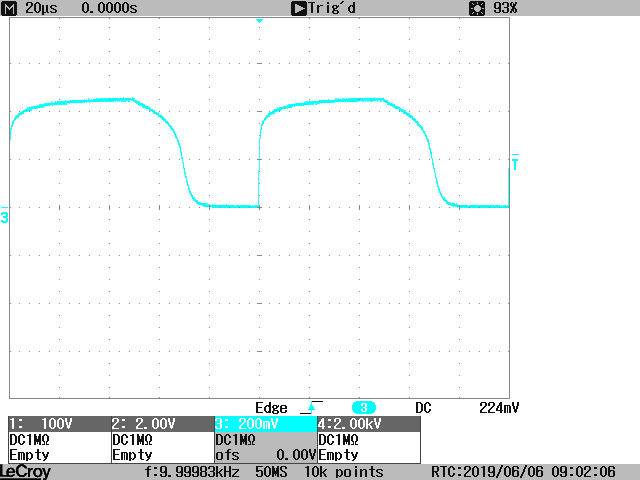Screen dimensions: 640x480
Task: Click channel 2 DC1MΩ coupling text
Action: (132, 440)
